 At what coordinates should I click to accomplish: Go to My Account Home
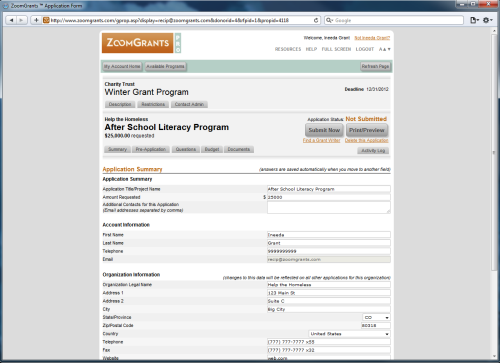point(122,67)
